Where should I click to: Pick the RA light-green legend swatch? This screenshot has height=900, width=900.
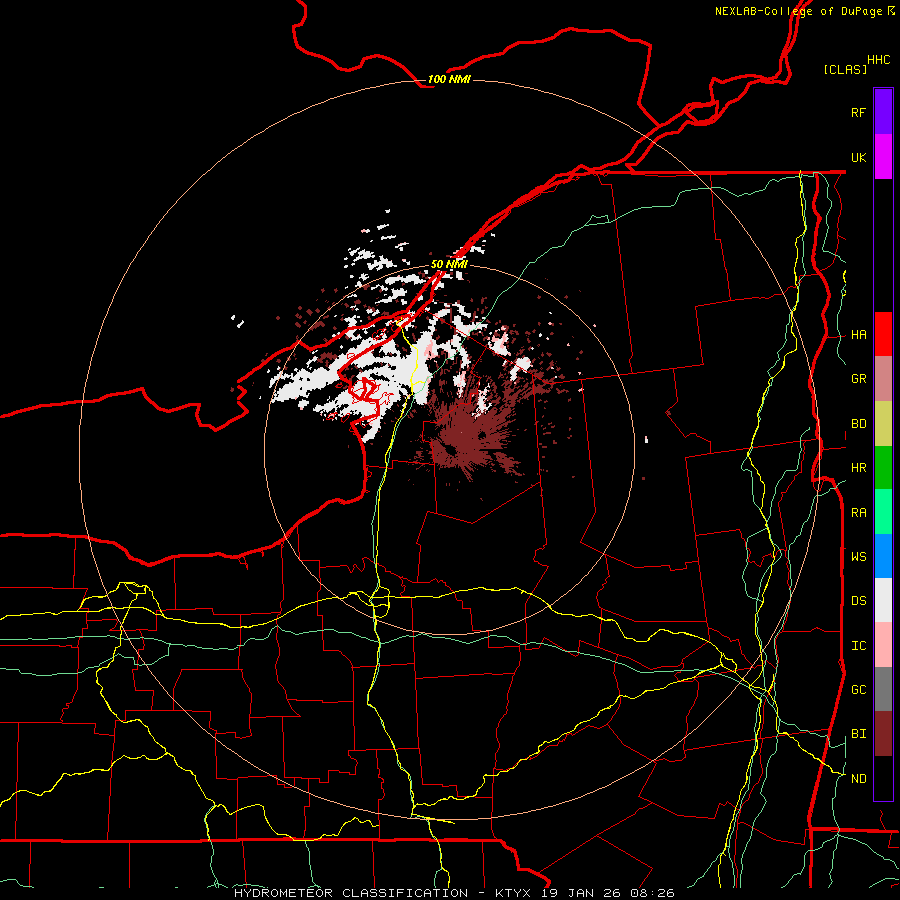coord(883,512)
